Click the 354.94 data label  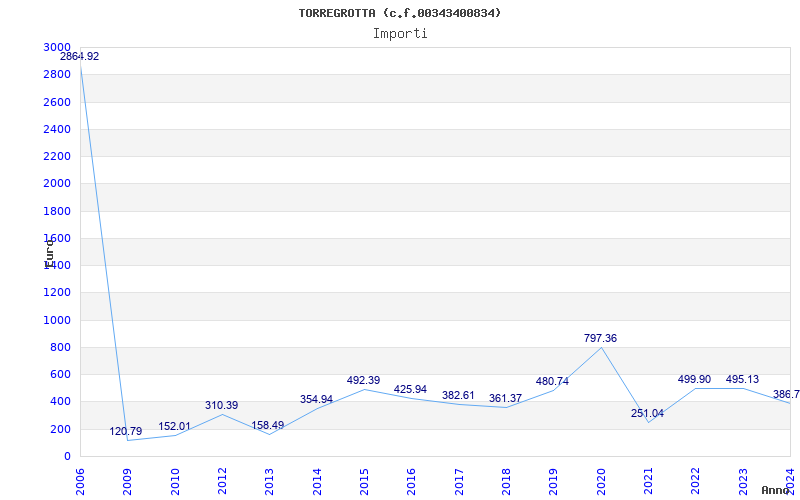[316, 399]
